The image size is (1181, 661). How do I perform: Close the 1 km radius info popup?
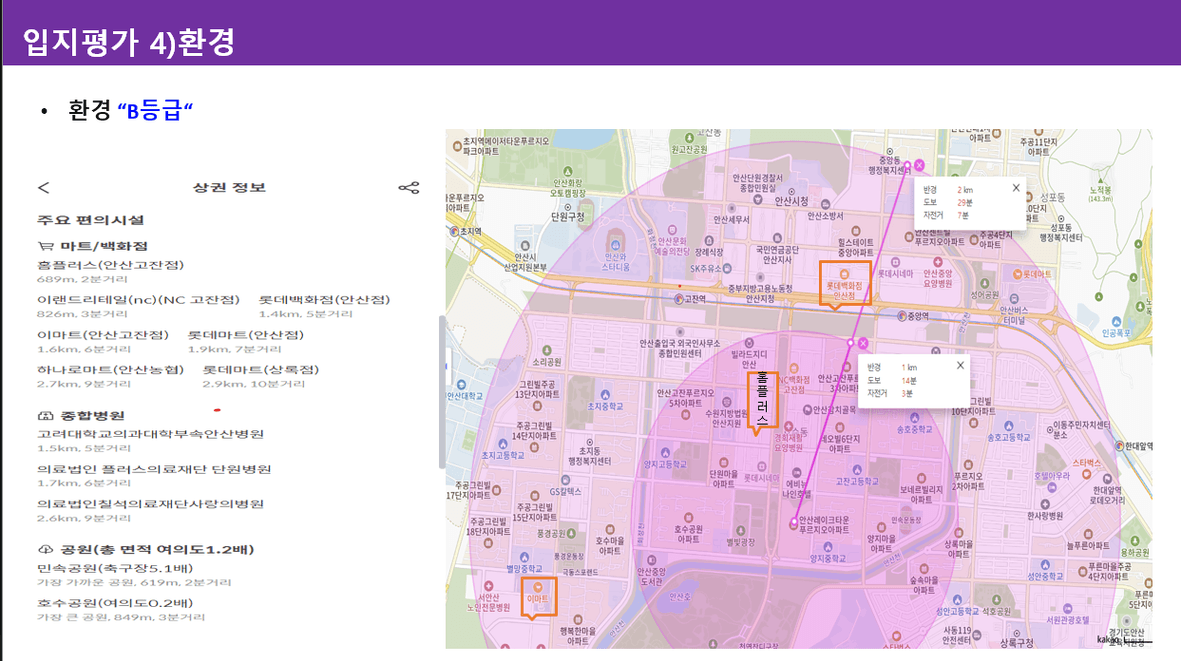click(960, 365)
